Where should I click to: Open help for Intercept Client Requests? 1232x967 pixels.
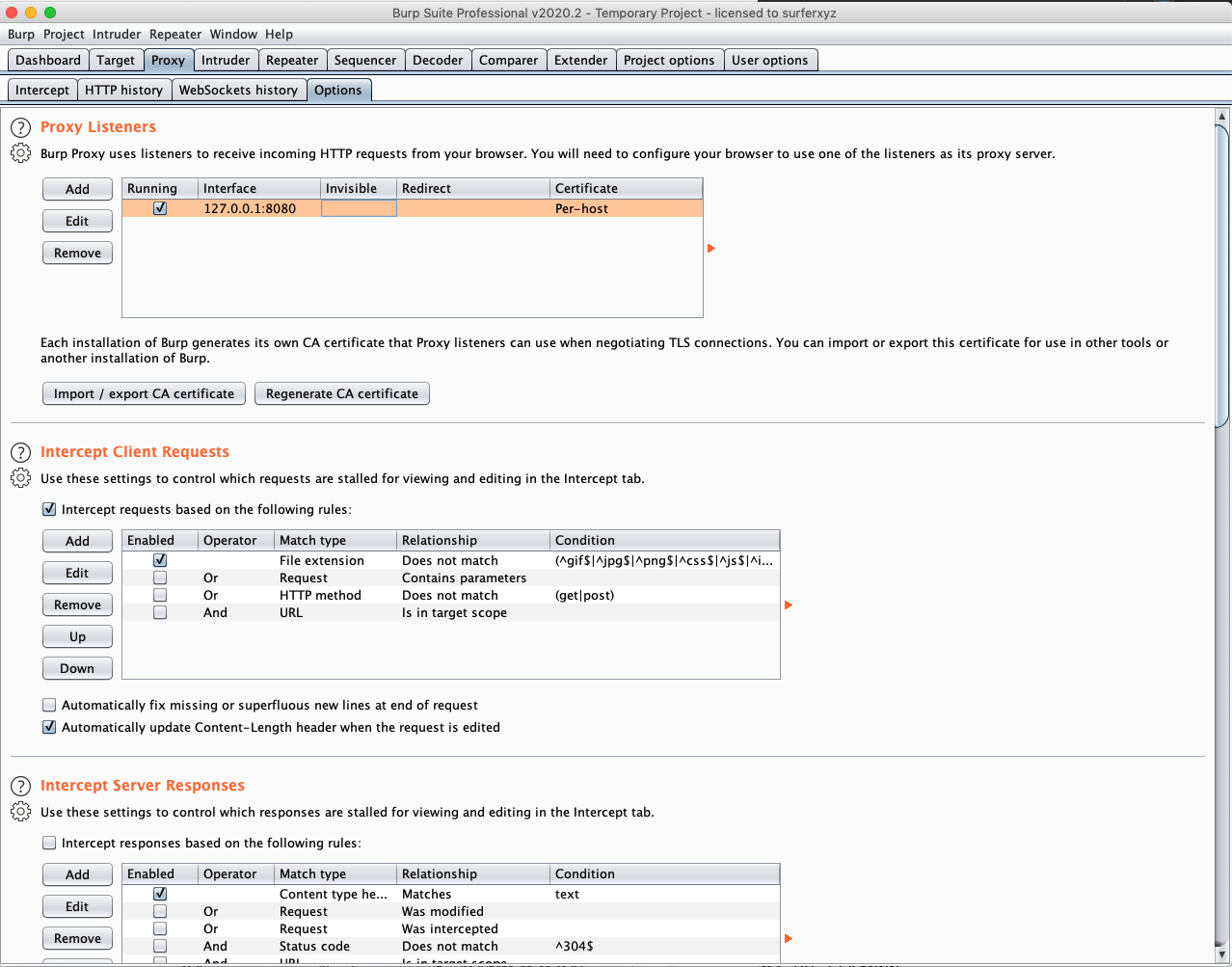tap(20, 452)
